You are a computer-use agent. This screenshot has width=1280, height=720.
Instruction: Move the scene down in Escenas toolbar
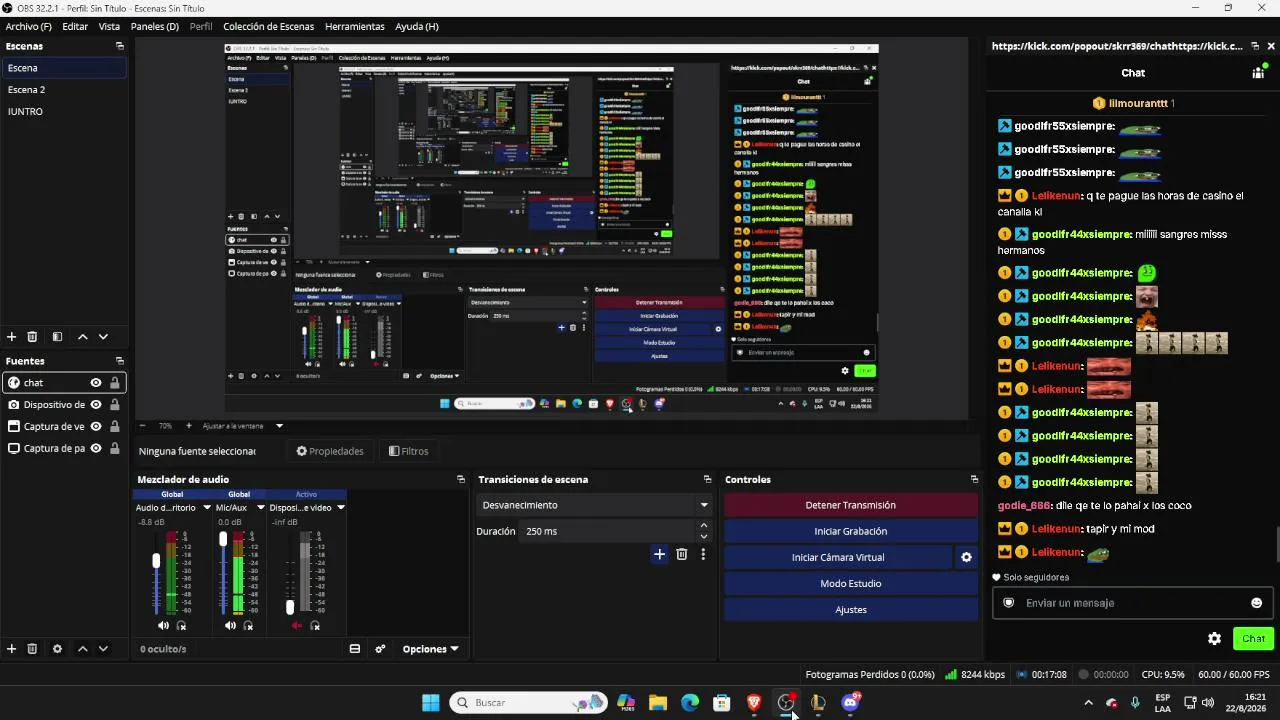tap(103, 337)
